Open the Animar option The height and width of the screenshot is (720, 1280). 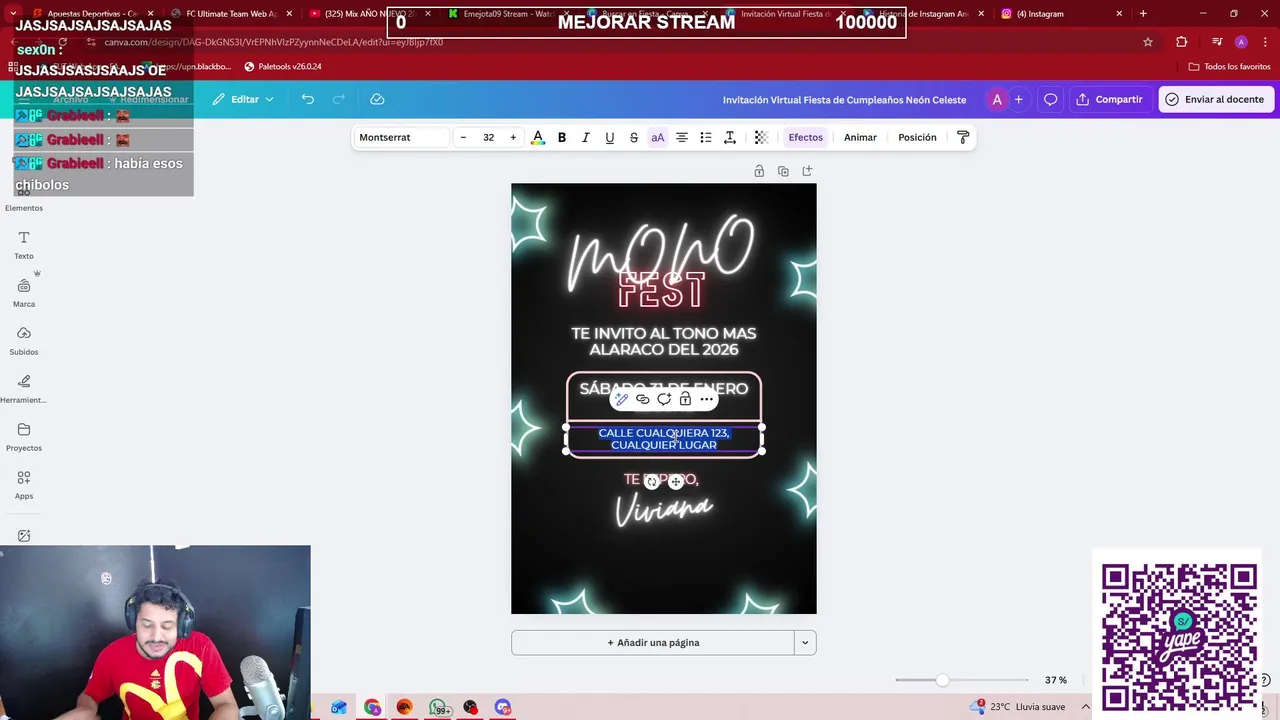(x=860, y=137)
